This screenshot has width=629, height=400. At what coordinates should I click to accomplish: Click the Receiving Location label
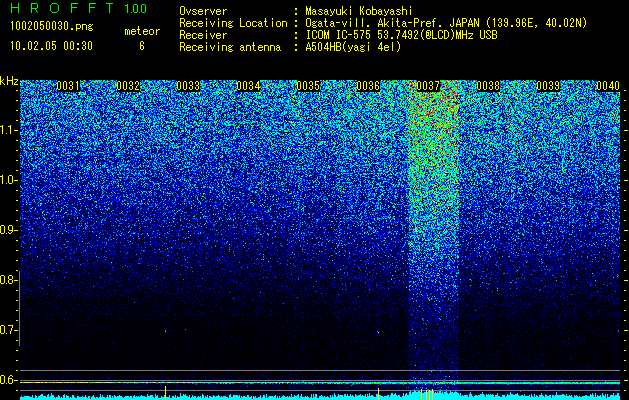coord(233,23)
